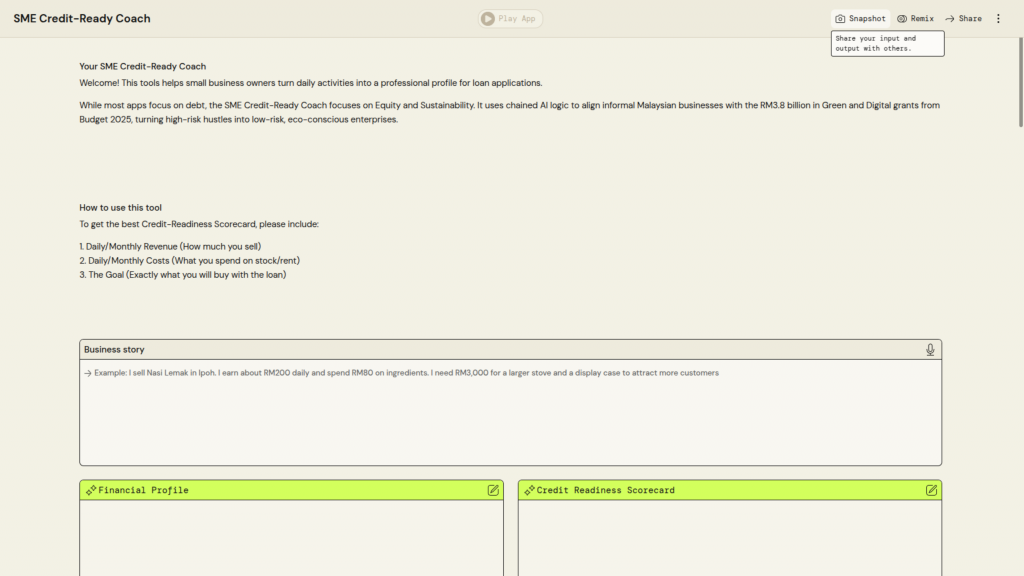Click the sparkle icon beside Credit Readiness Scorecard
Screen dimensions: 1024x576
[529, 490]
